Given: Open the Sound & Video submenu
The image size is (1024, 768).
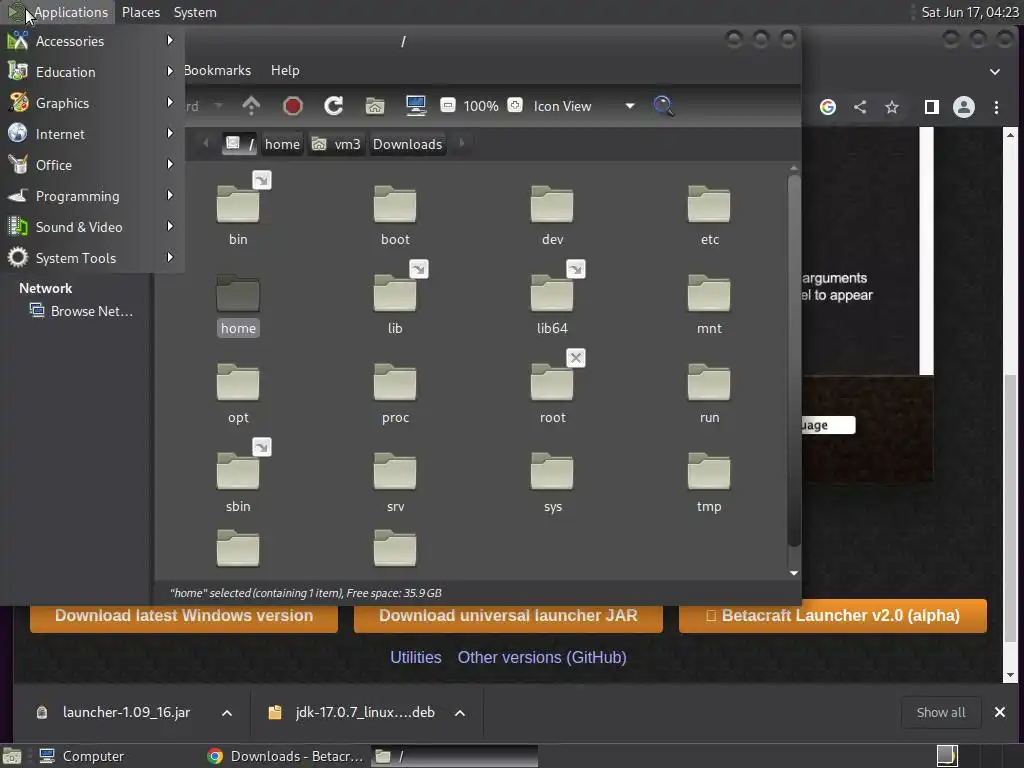Looking at the screenshot, I should coord(91,227).
